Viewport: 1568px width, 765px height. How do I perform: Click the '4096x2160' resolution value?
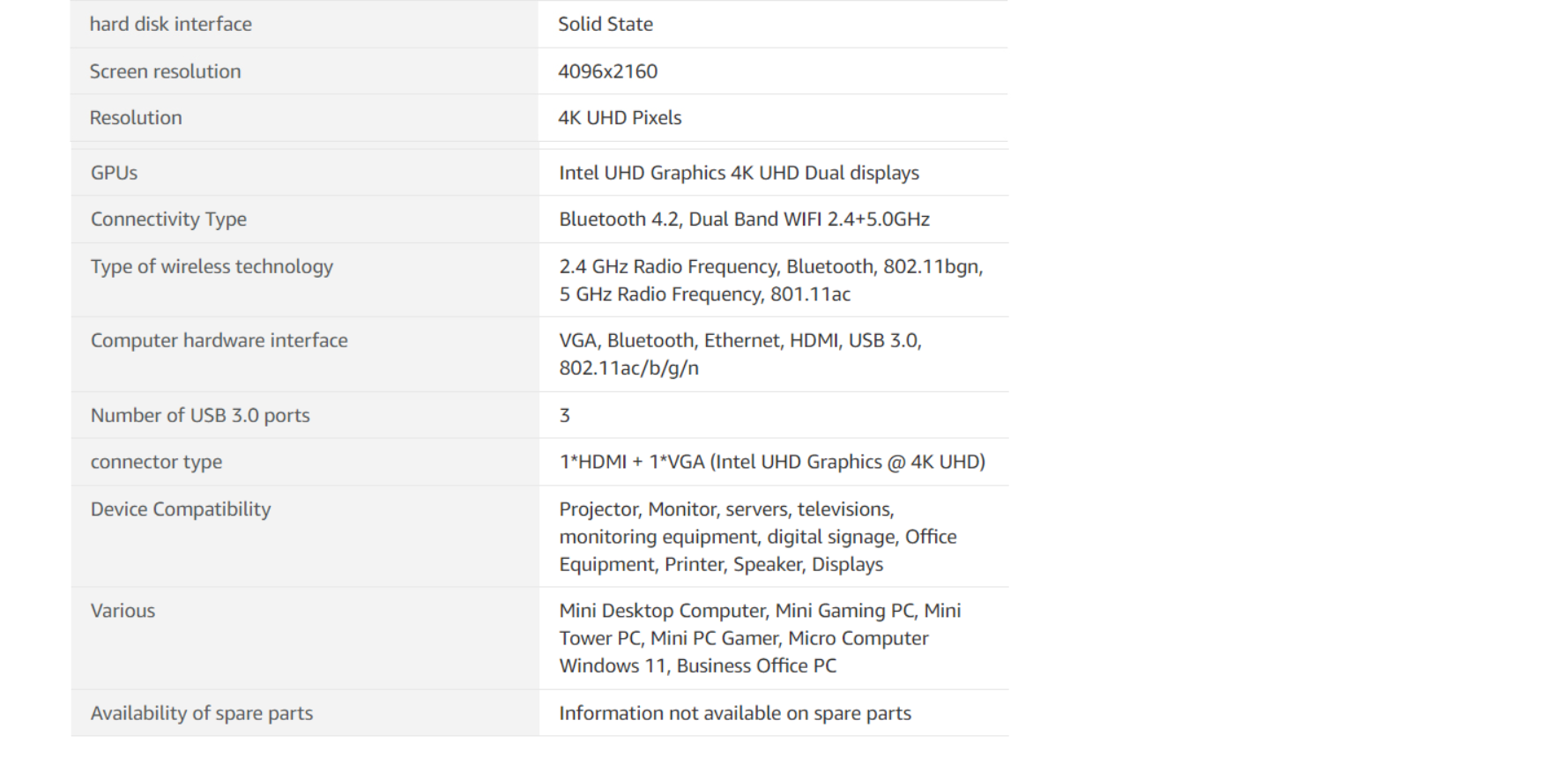click(607, 71)
